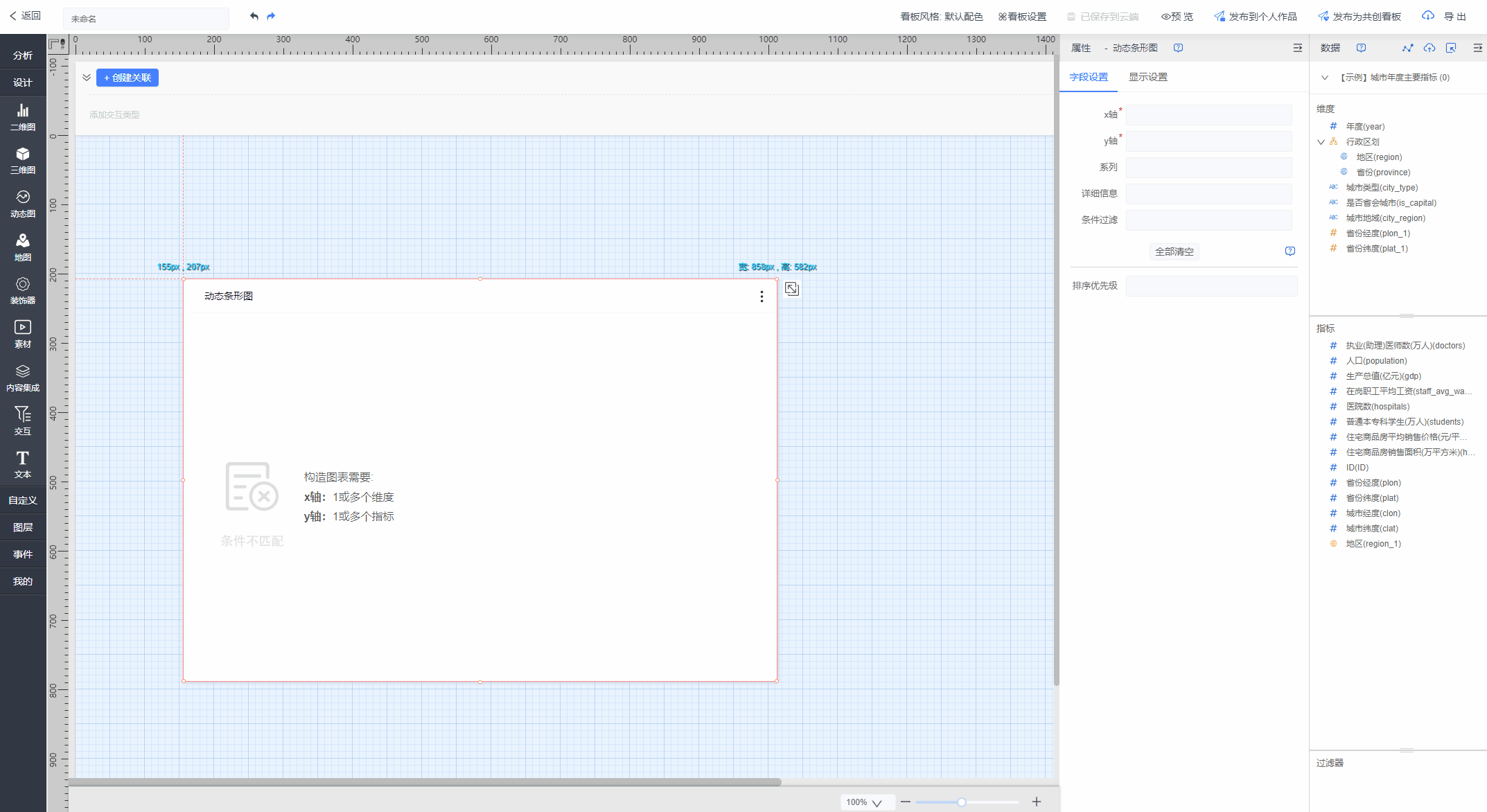Viewport: 1487px width, 812px height.
Task: Click the undo arrow icon
Action: coord(254,16)
